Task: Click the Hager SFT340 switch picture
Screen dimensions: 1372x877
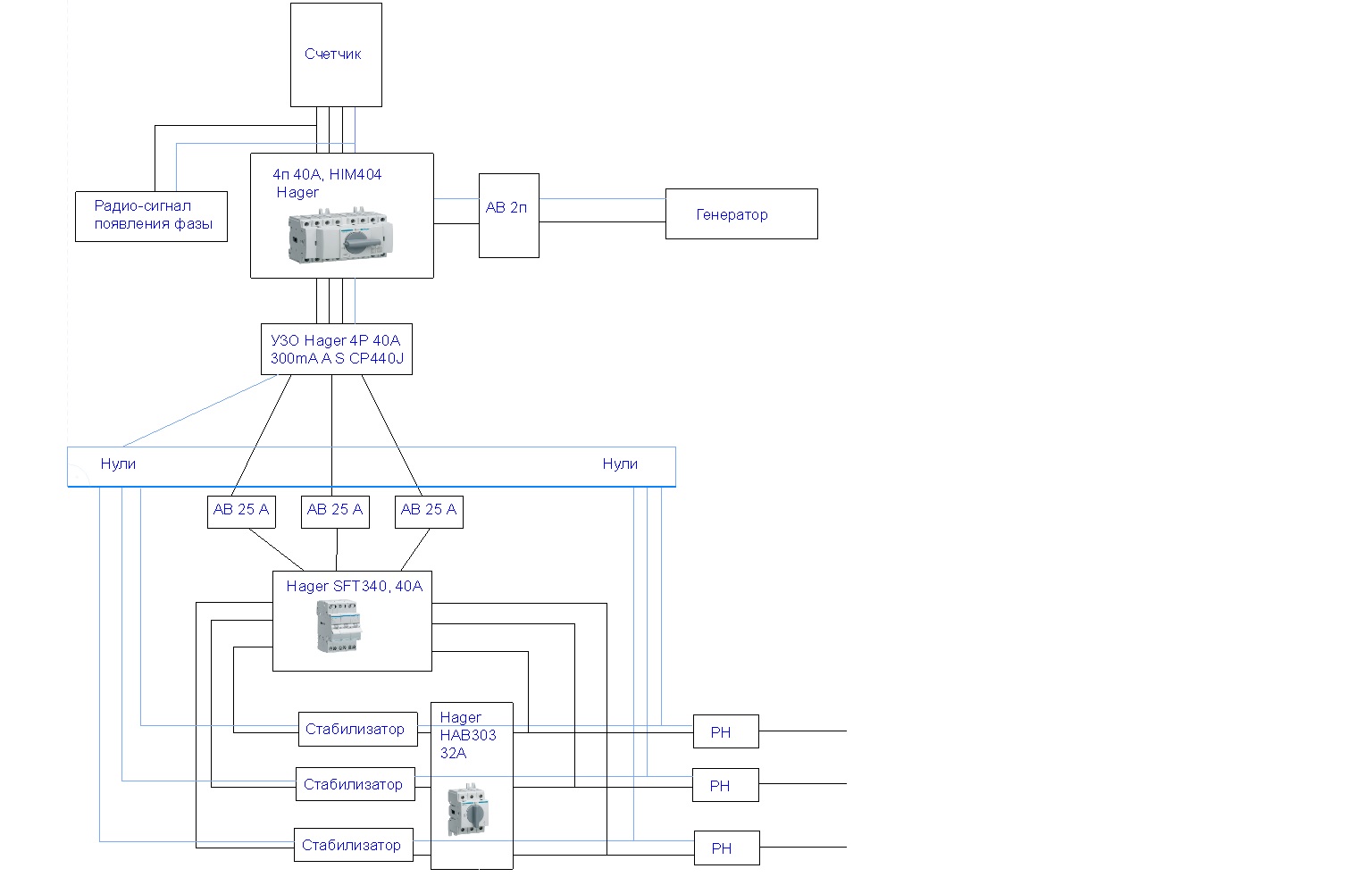Action: click(339, 625)
